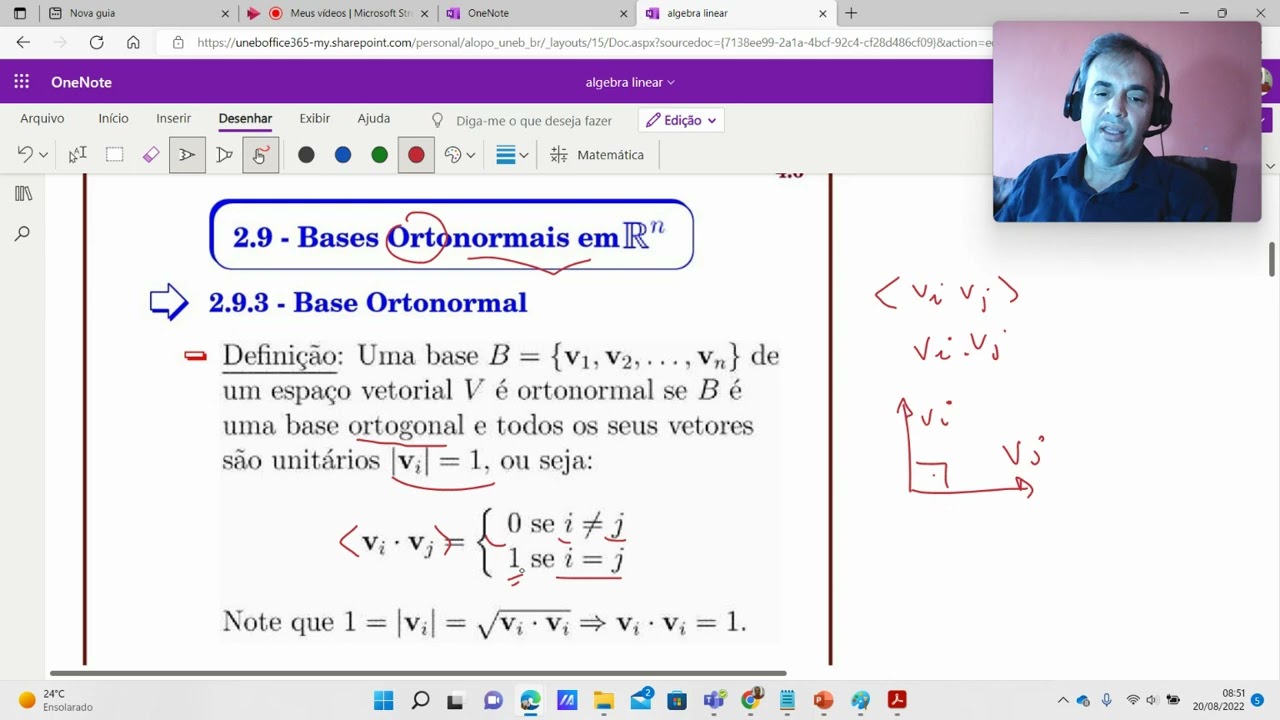This screenshot has height=720, width=1280.
Task: Open the Arquivo menu
Action: click(41, 118)
